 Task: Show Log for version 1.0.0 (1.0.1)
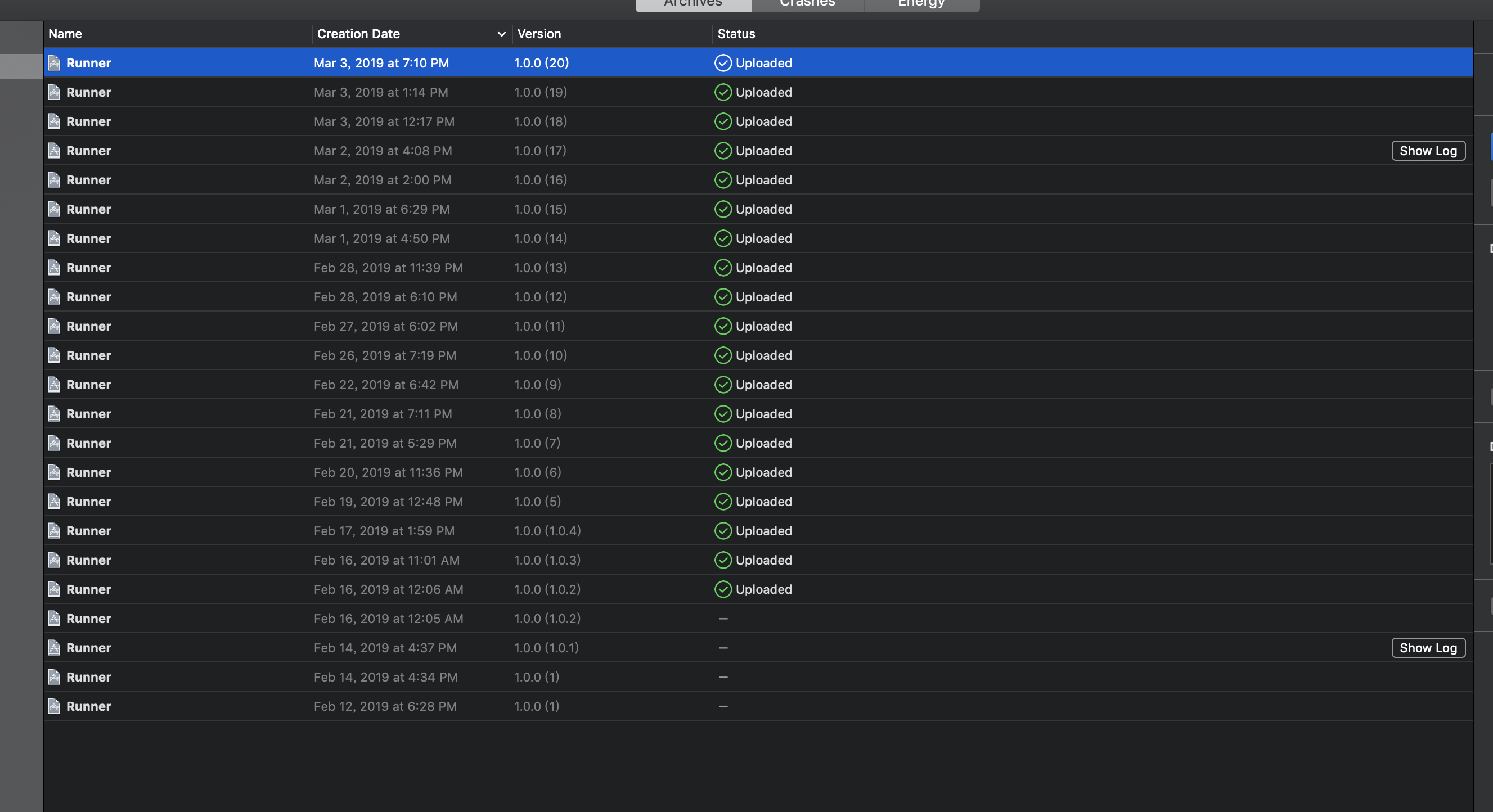[1428, 647]
